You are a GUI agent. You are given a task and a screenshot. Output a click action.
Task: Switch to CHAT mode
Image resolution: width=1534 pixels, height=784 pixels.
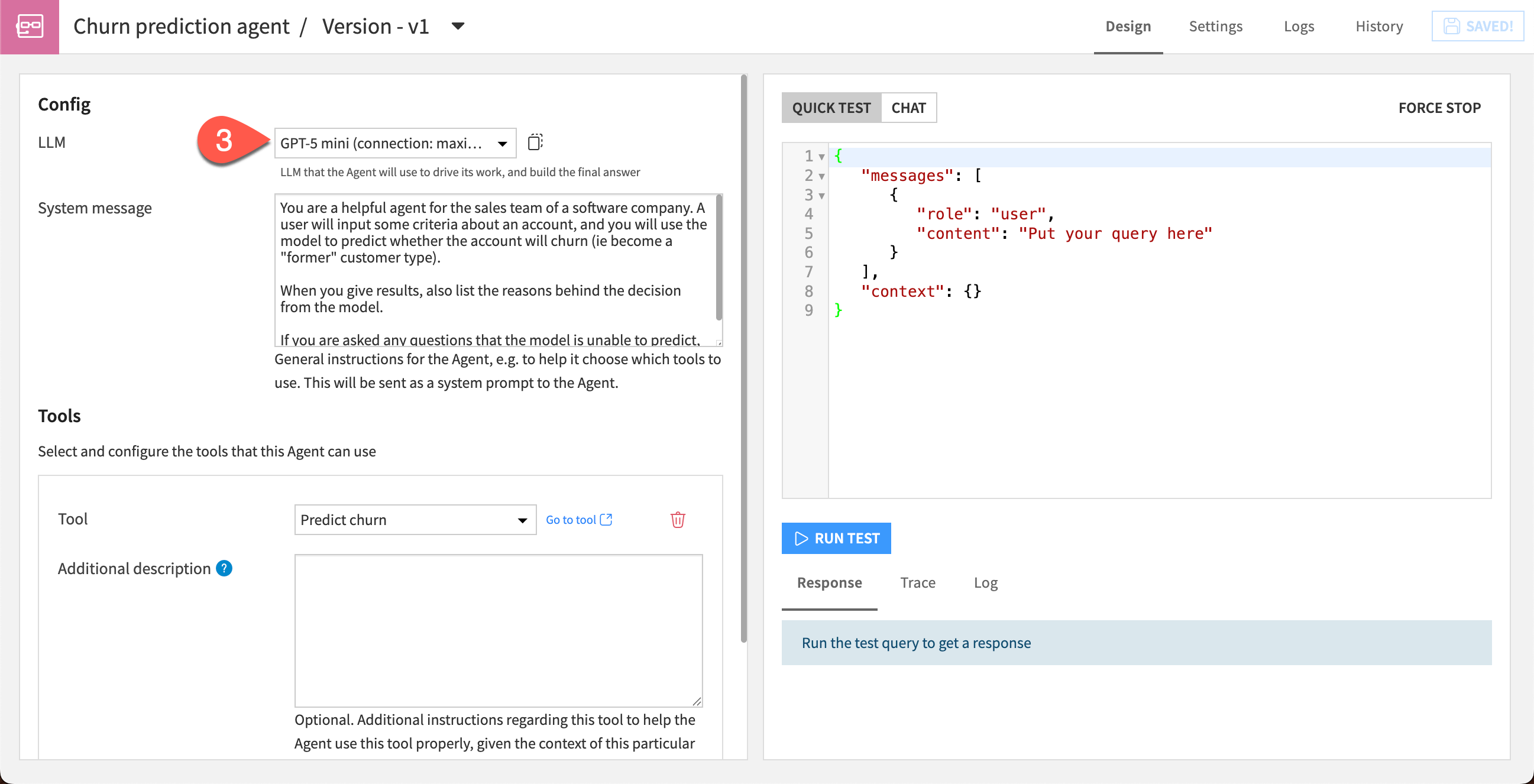pos(908,108)
